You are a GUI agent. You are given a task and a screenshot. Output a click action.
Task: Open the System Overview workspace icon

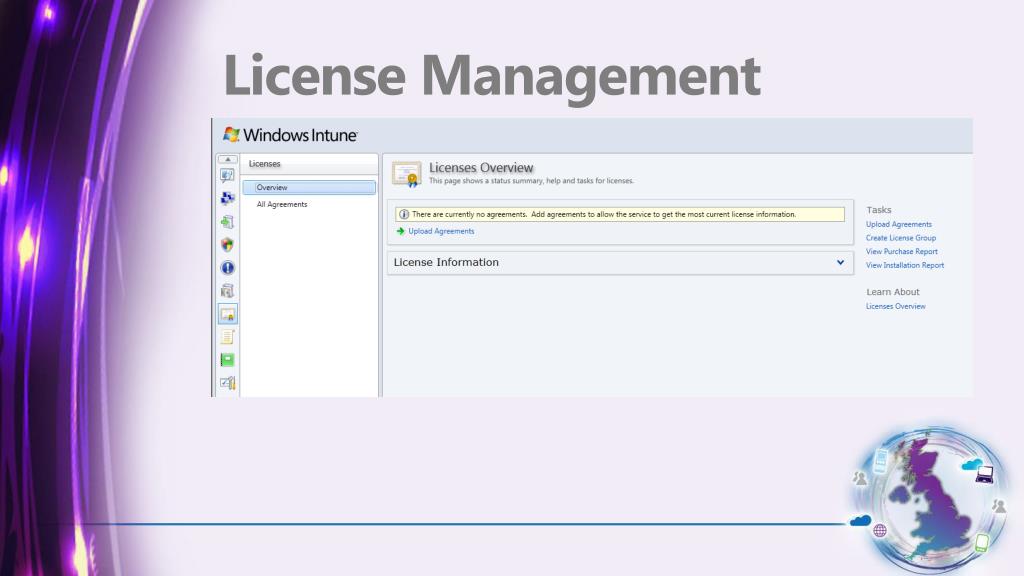click(x=227, y=175)
